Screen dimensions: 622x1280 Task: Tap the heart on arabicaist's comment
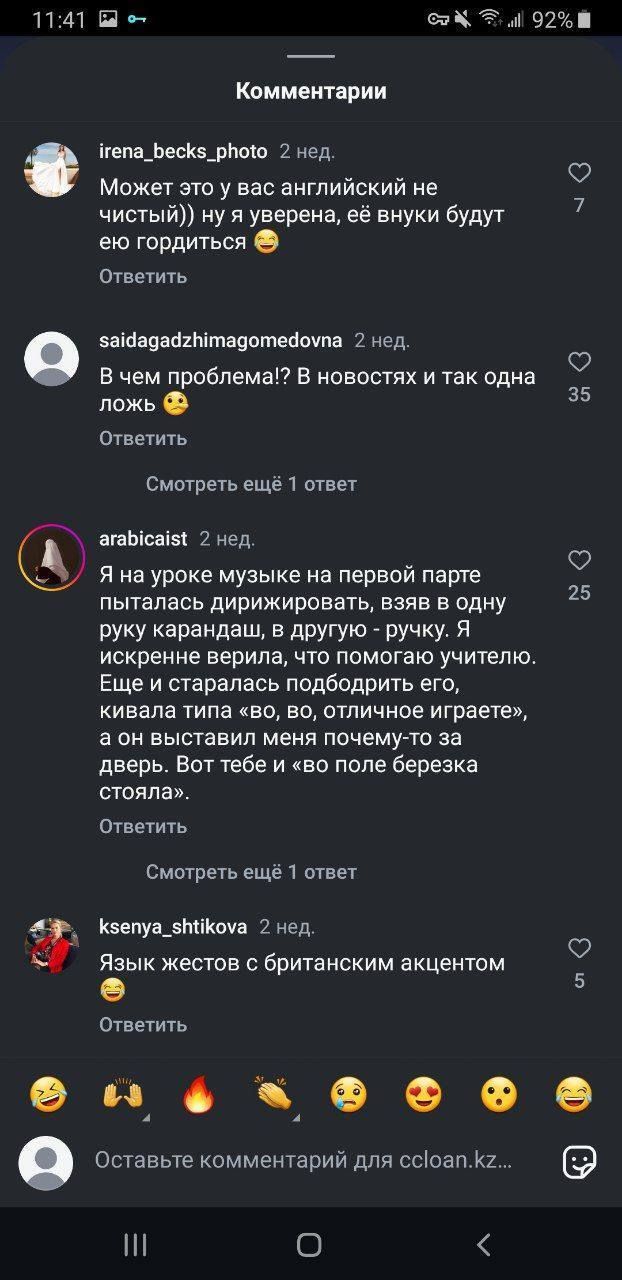click(x=579, y=560)
